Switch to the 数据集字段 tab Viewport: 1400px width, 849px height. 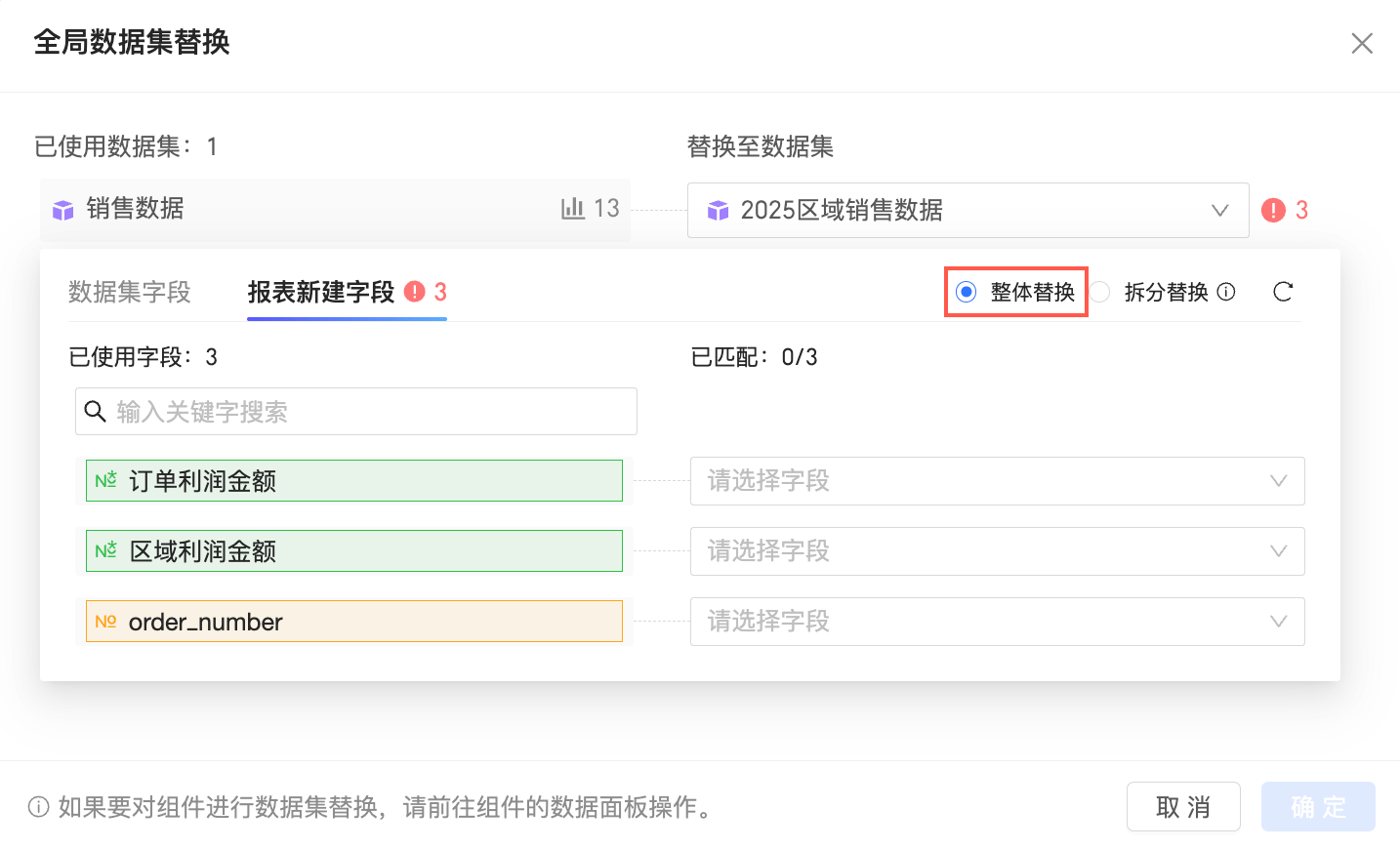point(130,292)
